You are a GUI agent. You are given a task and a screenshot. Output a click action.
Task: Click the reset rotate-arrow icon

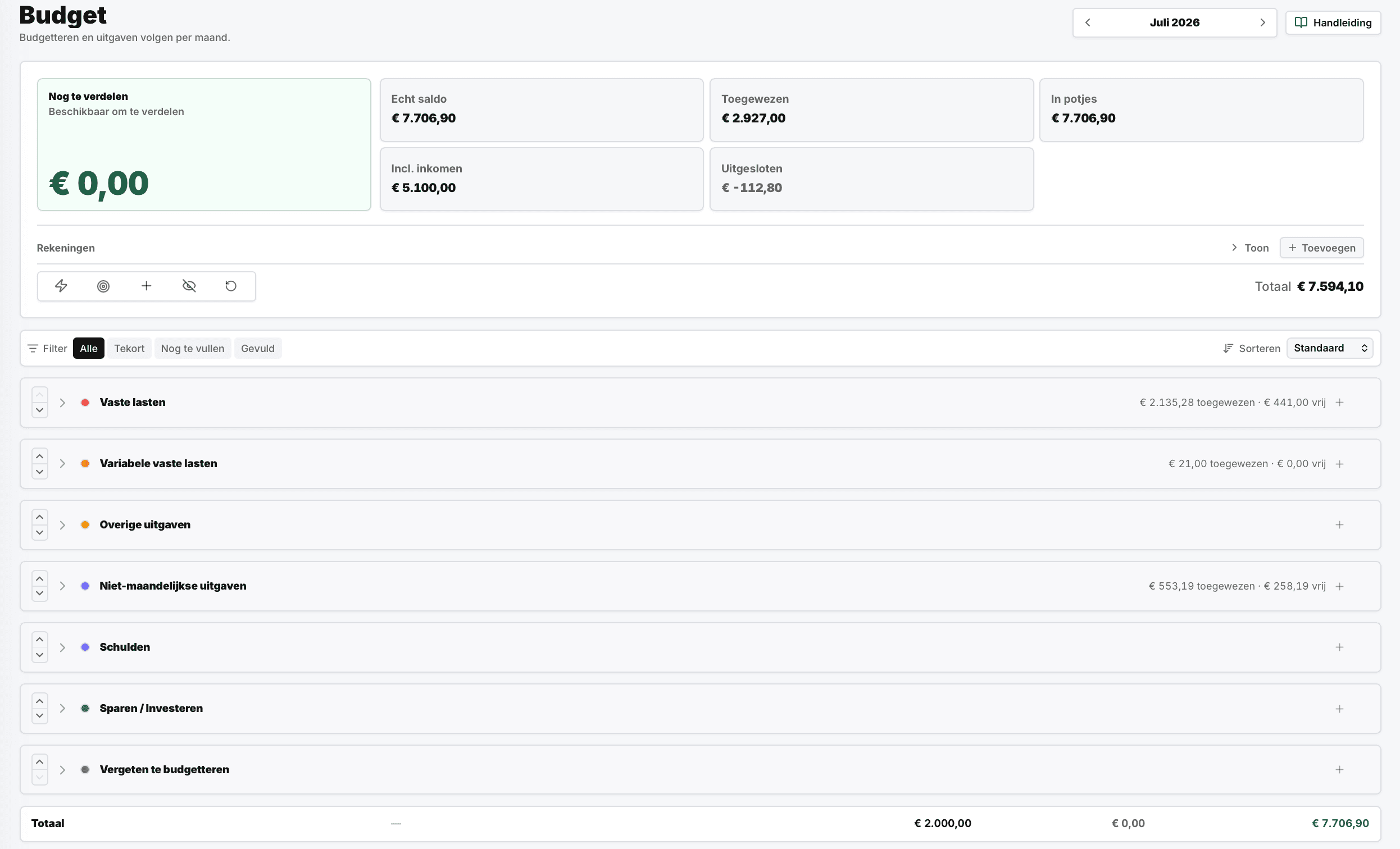tap(231, 286)
